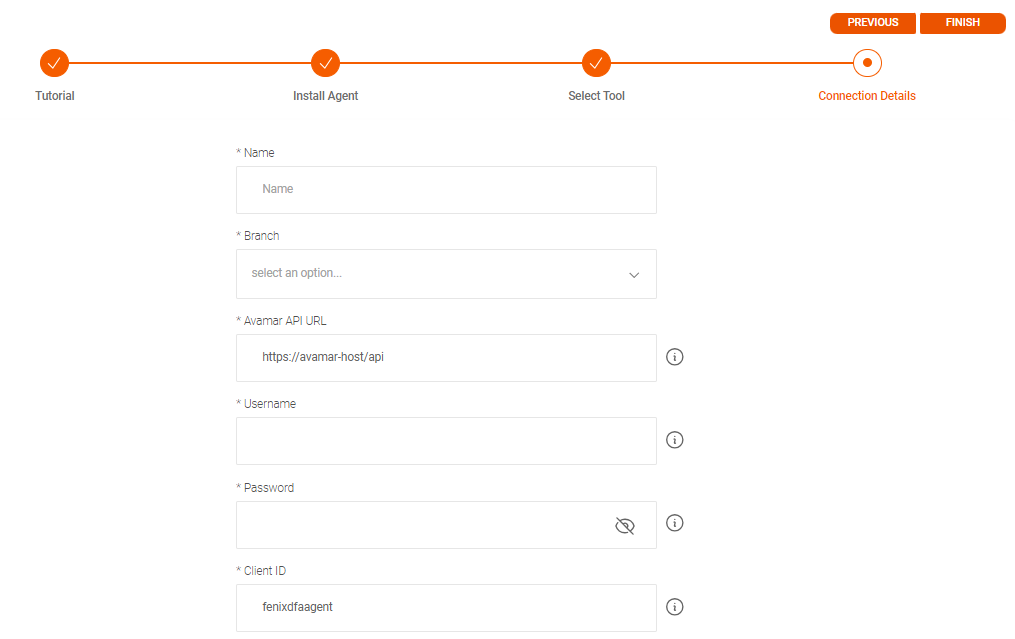
Task: Toggle password visibility eye icon
Action: (625, 526)
